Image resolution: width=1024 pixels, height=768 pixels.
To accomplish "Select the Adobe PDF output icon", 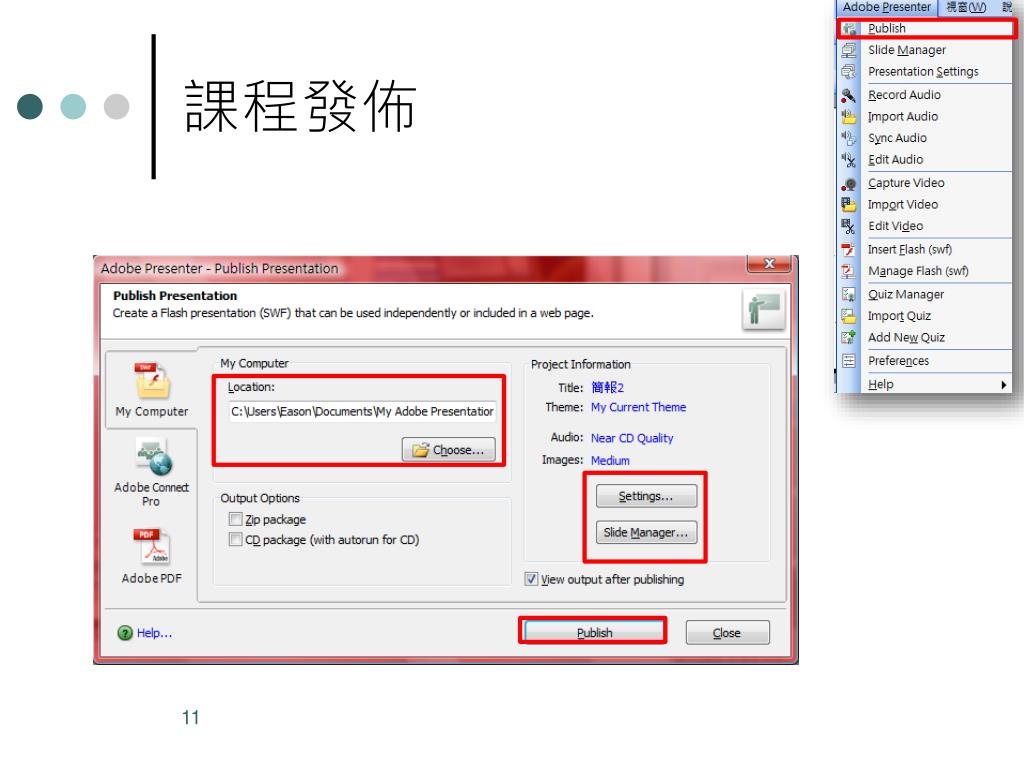I will [152, 546].
